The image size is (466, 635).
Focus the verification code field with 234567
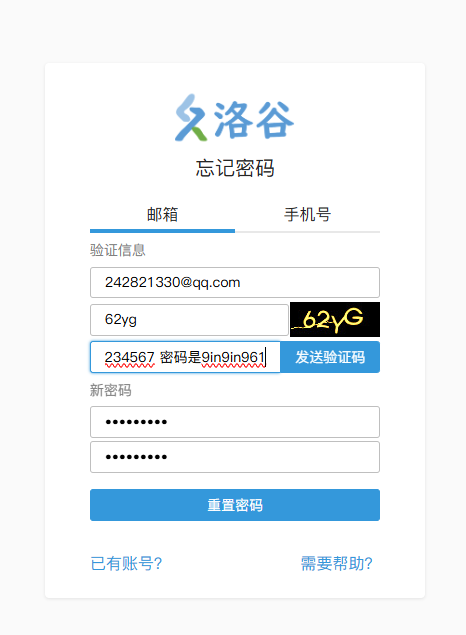[185, 357]
